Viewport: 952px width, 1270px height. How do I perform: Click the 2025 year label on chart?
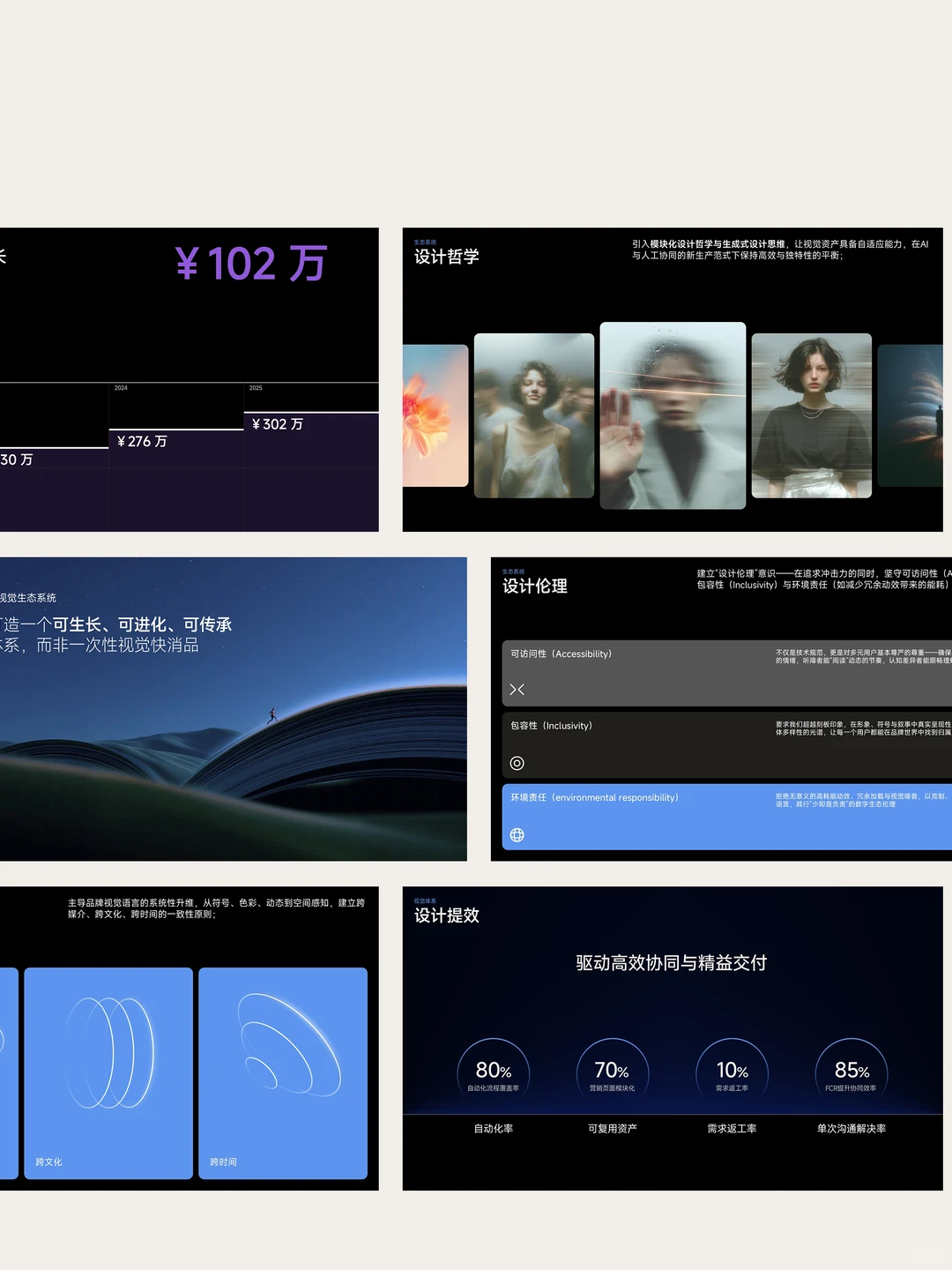(256, 388)
